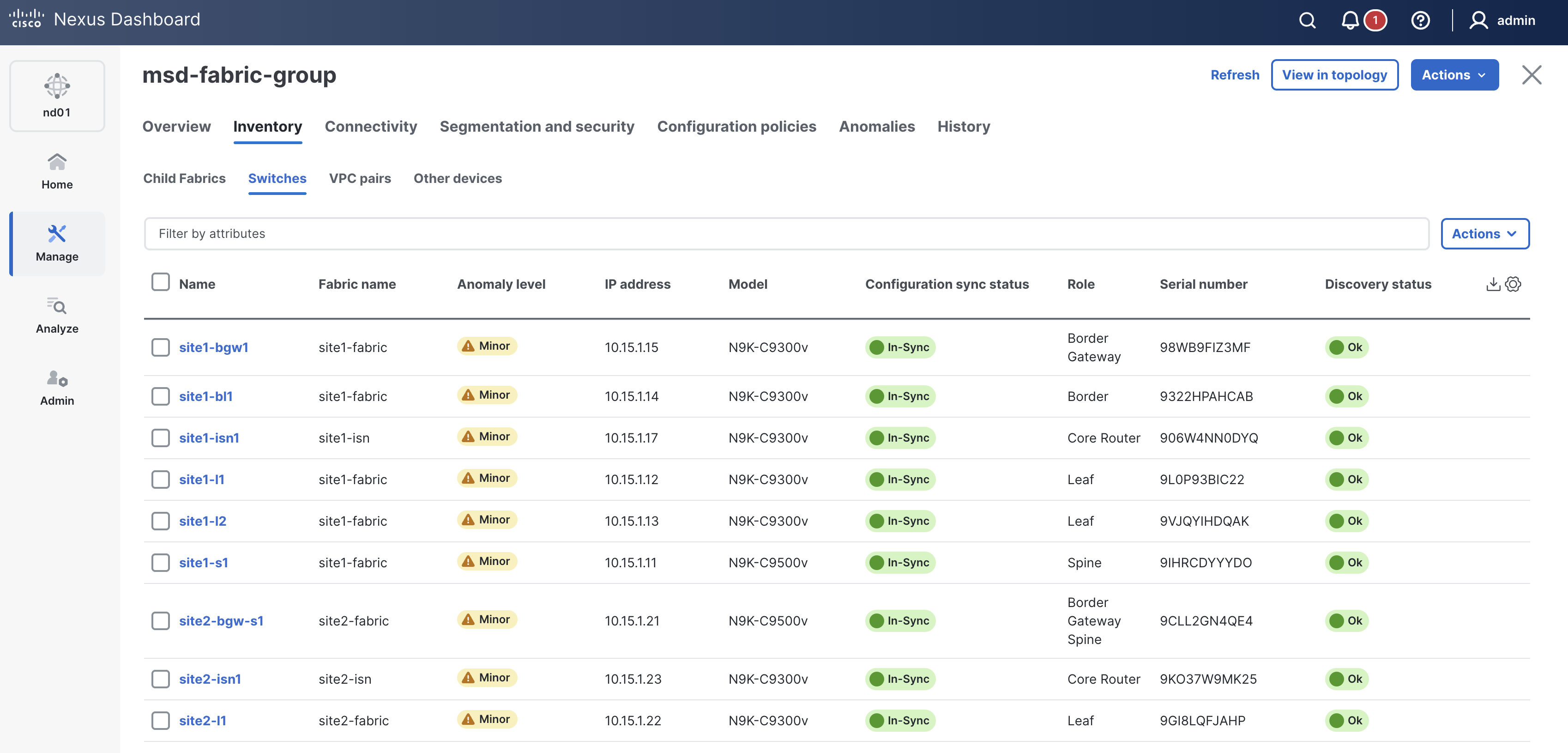The image size is (1568, 753).
Task: Open the table Actions dropdown
Action: (1484, 234)
